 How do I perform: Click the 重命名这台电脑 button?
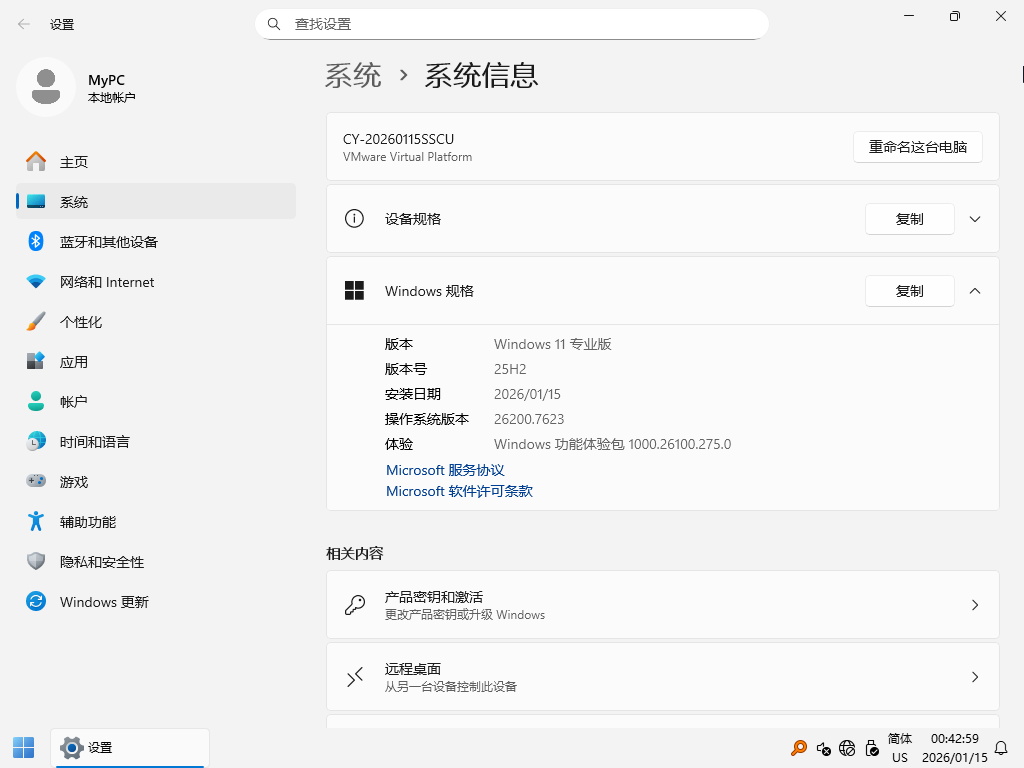(917, 147)
